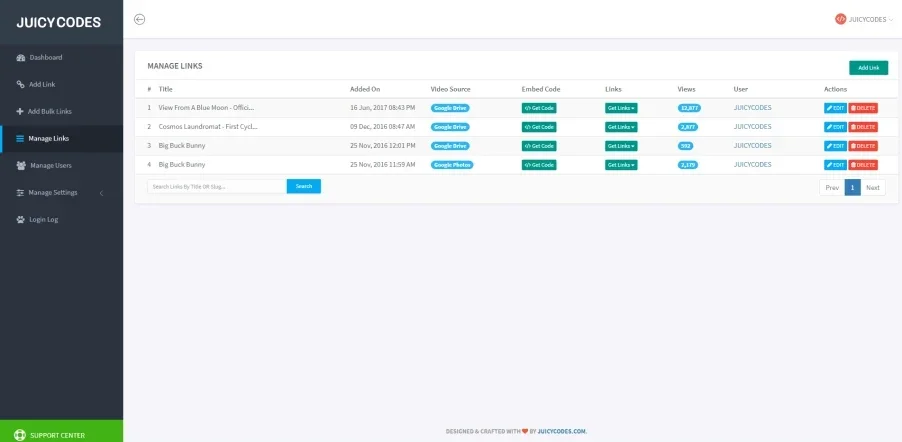Click date '16 Jun, 2017 08:43 PM'

pyautogui.click(x=382, y=108)
